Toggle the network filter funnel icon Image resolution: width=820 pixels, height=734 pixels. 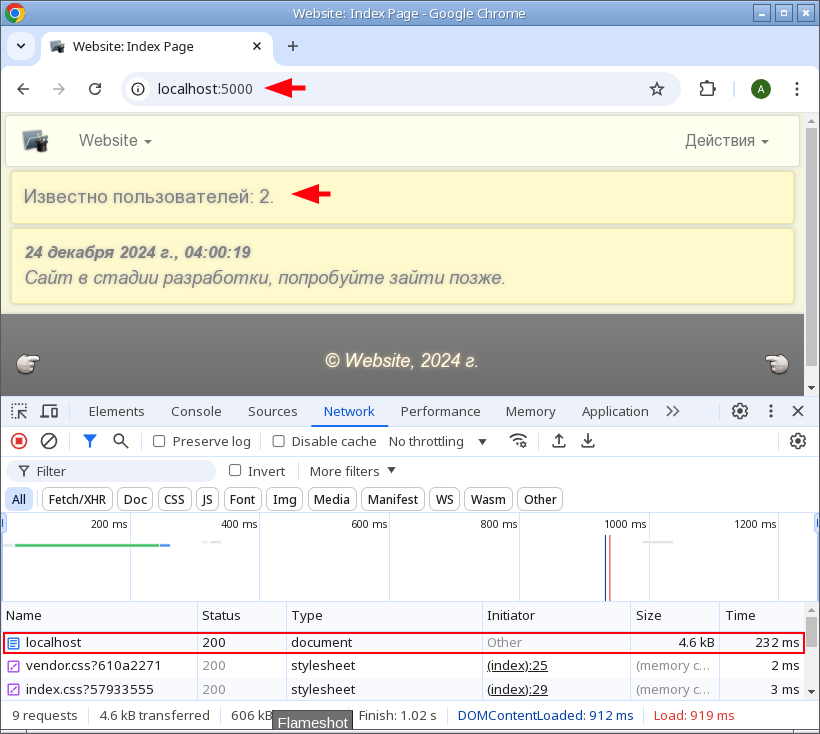(90, 442)
